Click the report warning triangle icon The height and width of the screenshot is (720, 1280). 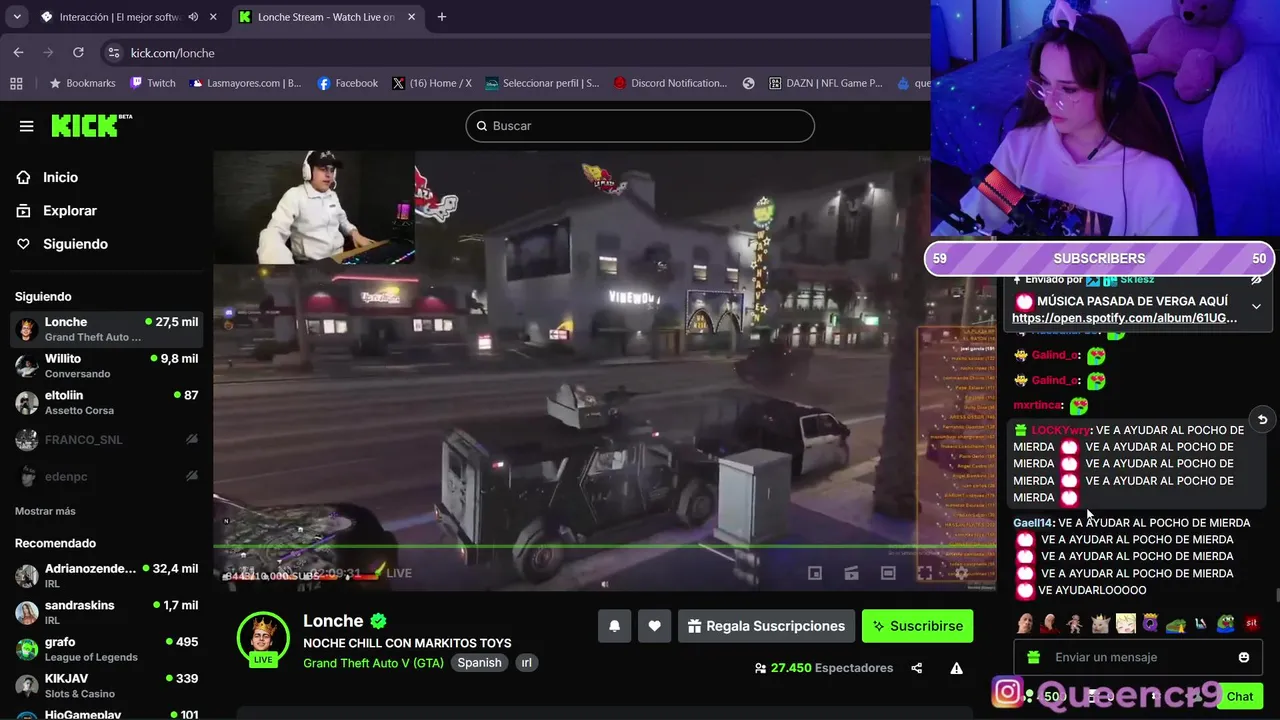[x=957, y=668]
